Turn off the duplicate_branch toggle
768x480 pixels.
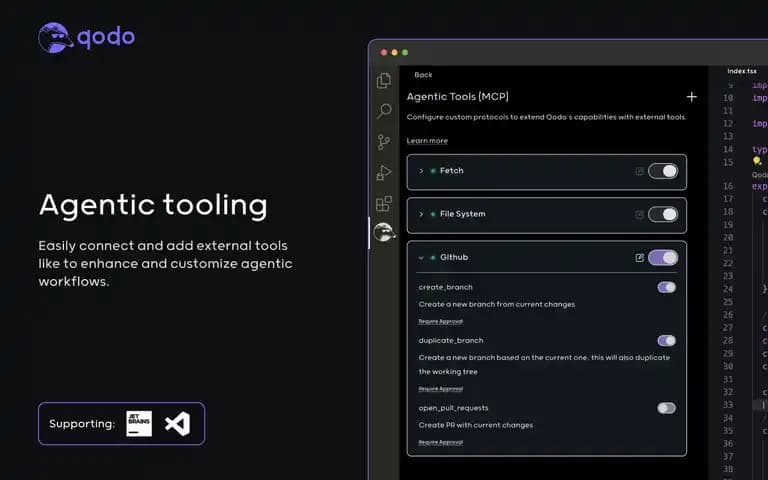667,340
